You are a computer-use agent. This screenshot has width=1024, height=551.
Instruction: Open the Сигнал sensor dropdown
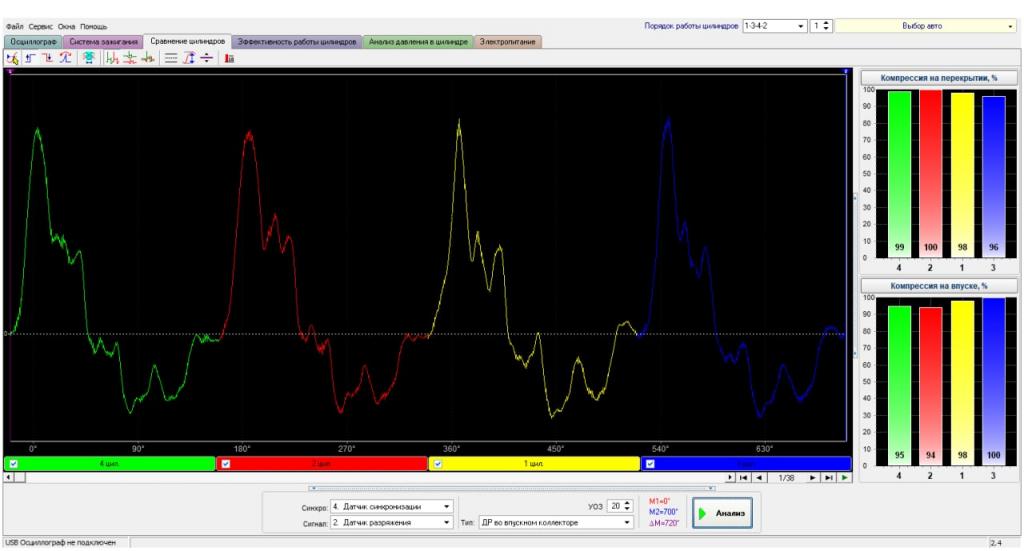447,522
